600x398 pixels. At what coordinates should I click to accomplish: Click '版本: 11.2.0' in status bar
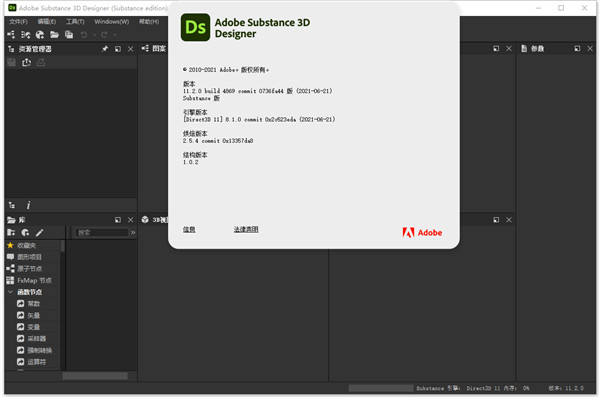pyautogui.click(x=566, y=388)
